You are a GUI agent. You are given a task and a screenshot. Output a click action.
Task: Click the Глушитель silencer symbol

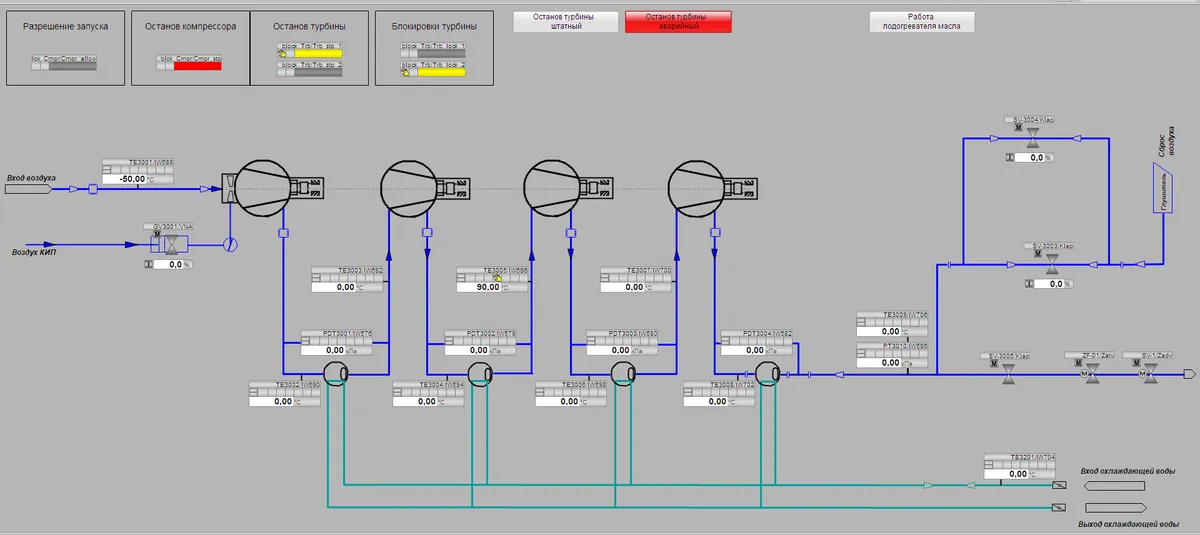1163,188
